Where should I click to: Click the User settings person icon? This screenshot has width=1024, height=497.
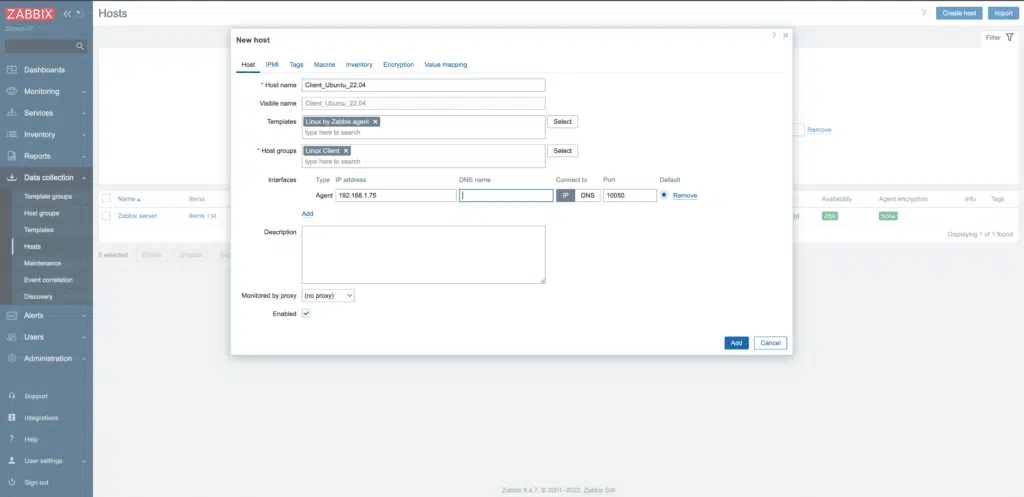(x=12, y=461)
